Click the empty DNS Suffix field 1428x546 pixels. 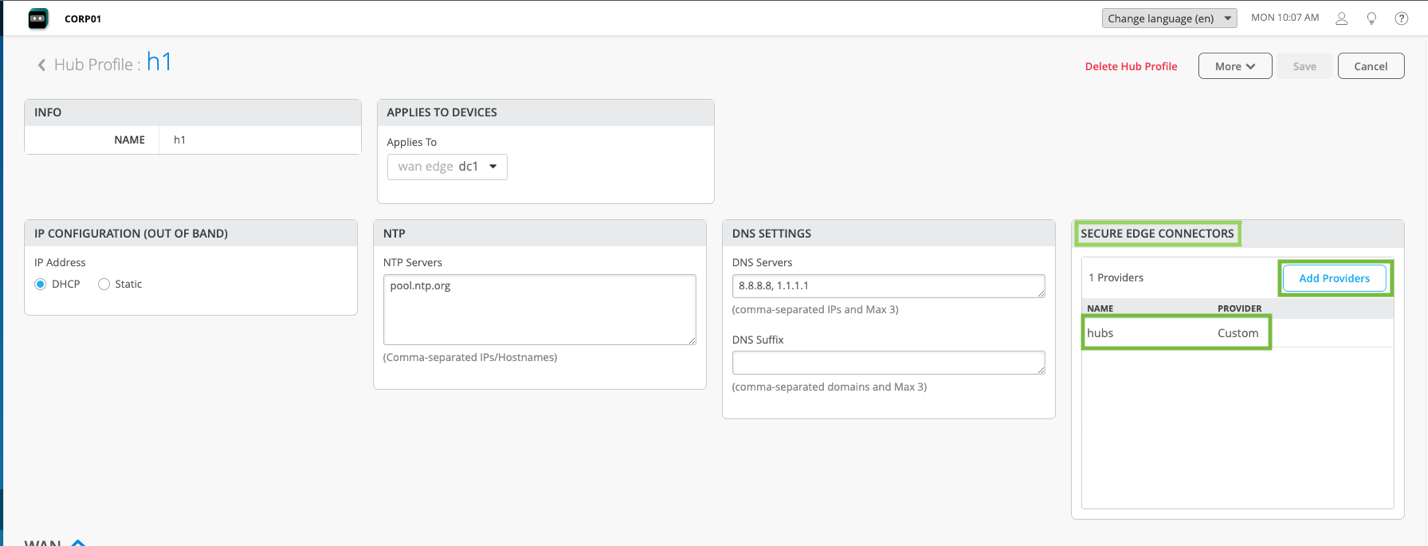pos(888,362)
